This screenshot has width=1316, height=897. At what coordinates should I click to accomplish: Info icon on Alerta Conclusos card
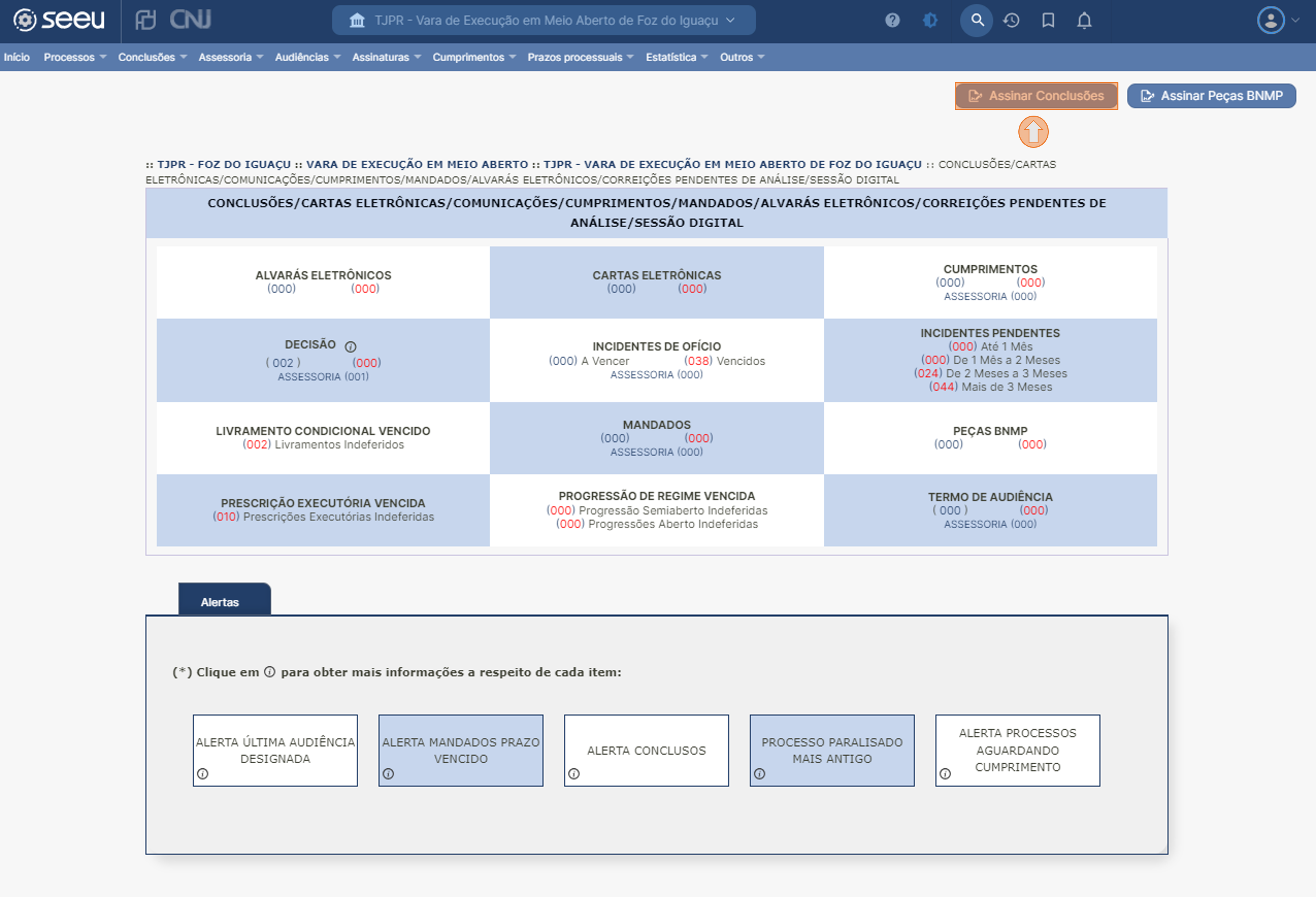pos(574,774)
